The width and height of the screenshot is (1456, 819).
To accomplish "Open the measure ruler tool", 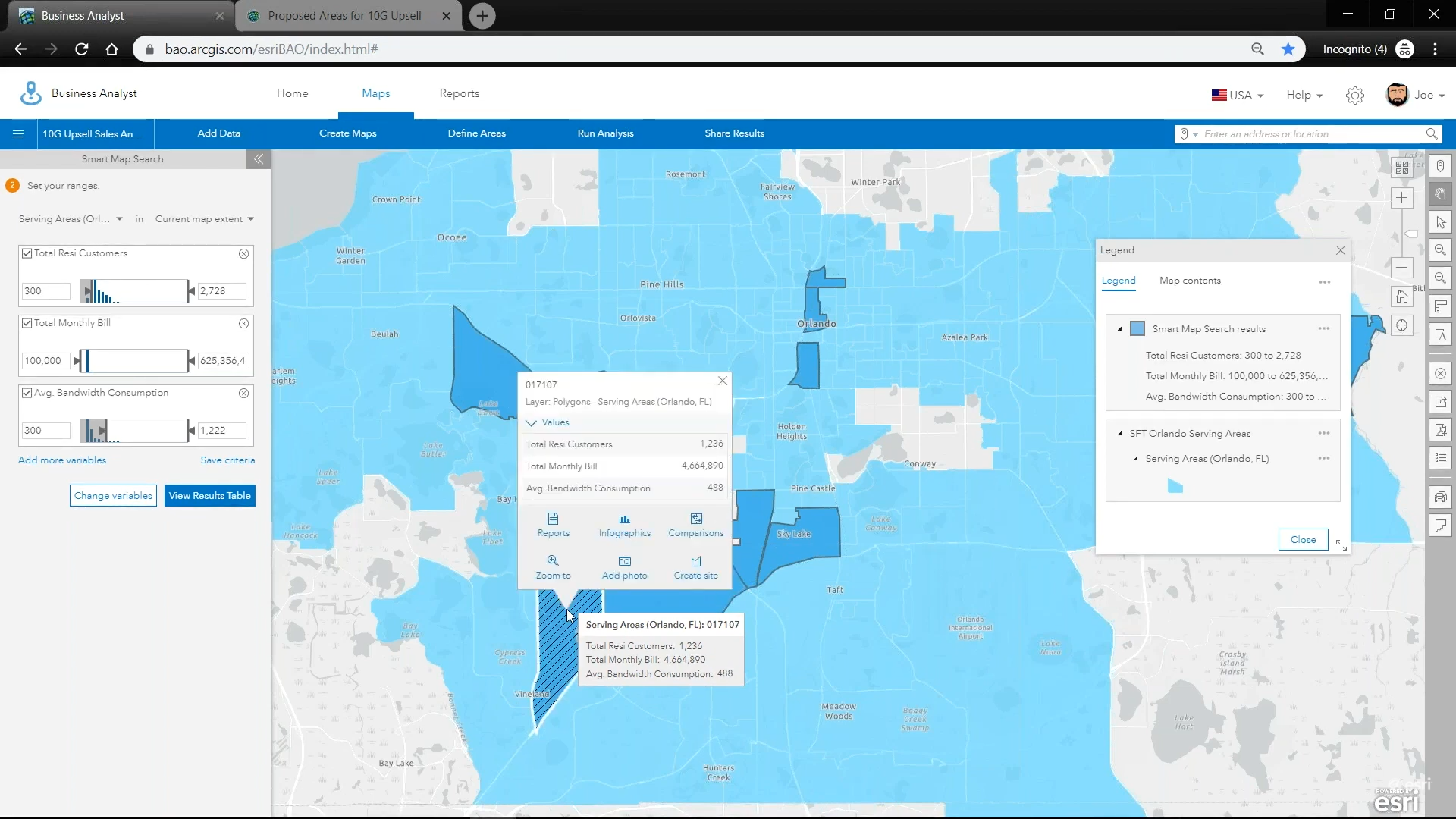I will pos(1440,306).
